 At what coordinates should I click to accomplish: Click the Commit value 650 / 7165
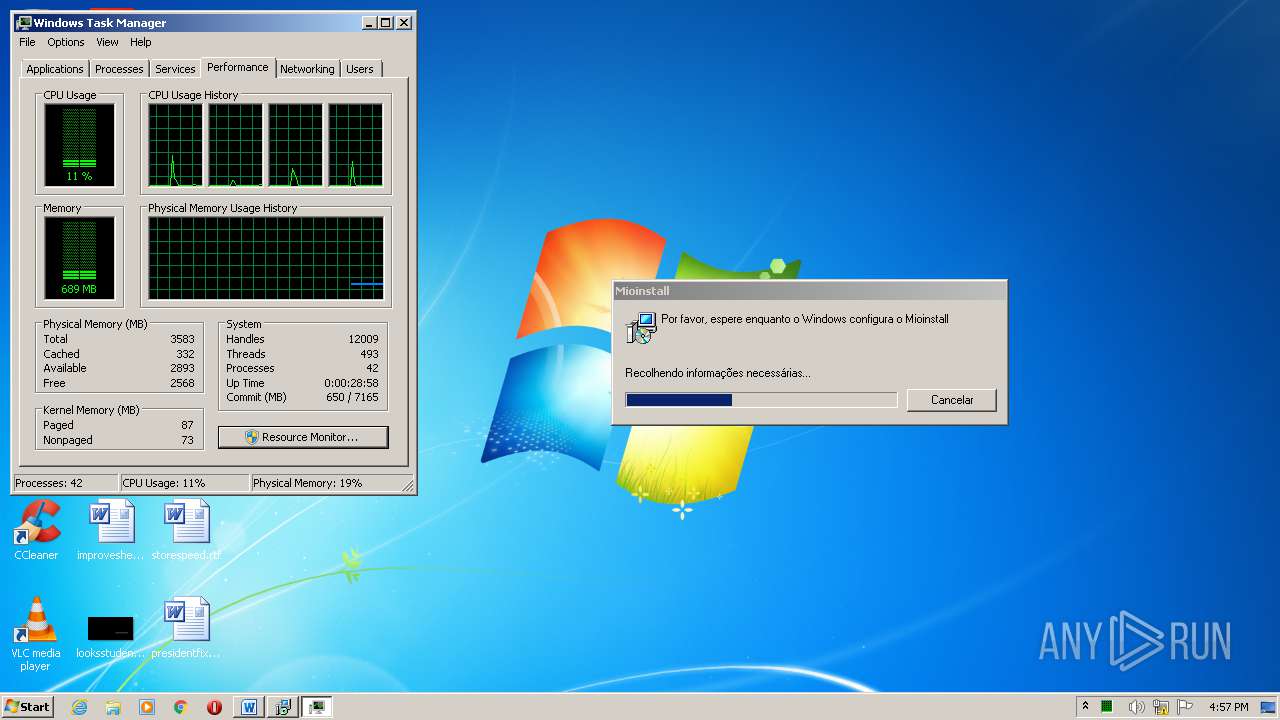[x=353, y=397]
